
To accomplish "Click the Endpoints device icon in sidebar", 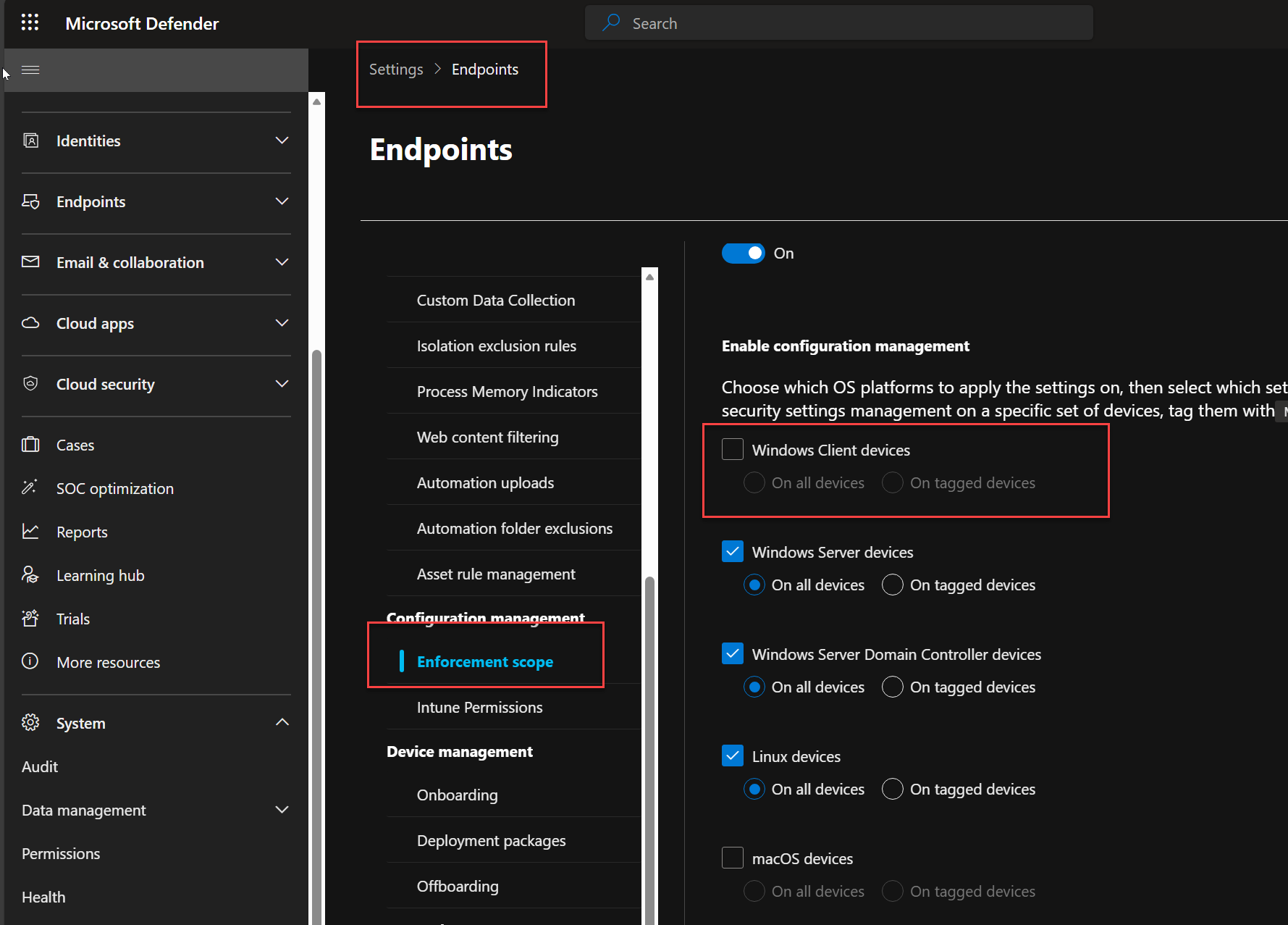I will click(x=30, y=201).
